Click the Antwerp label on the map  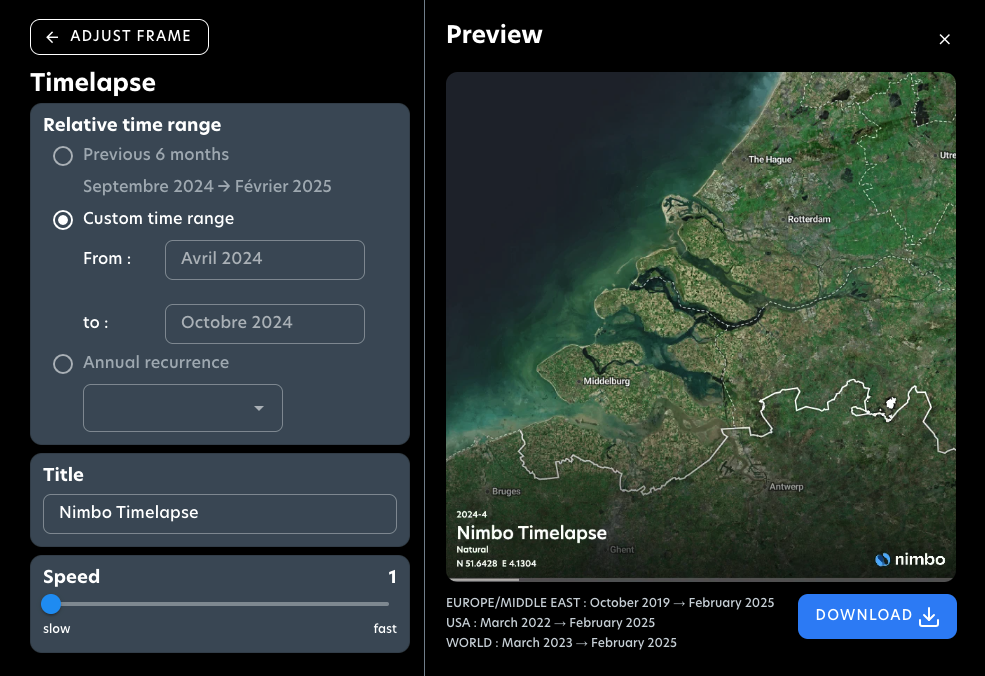786,486
